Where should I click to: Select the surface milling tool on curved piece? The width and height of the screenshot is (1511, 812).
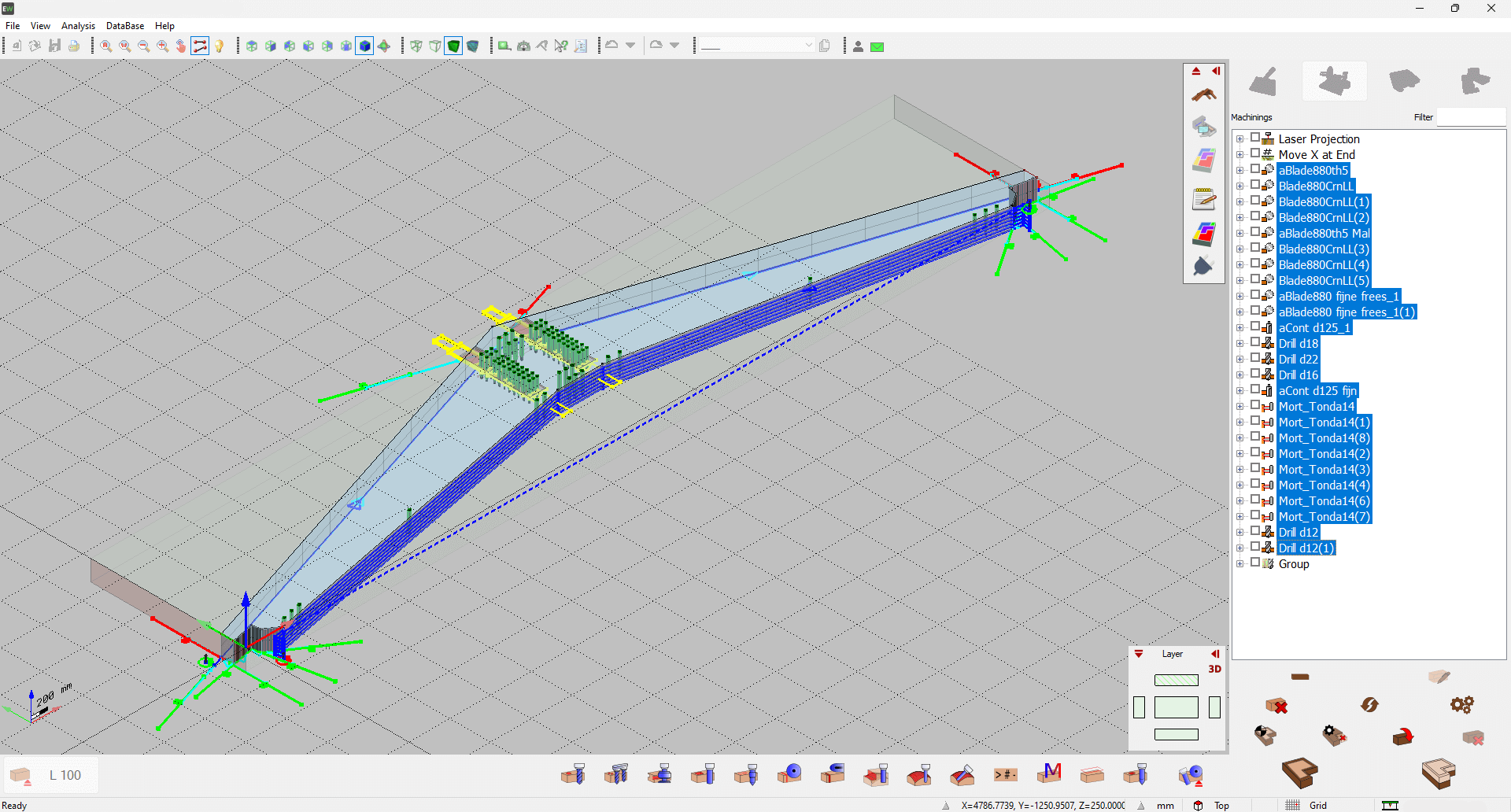[919, 775]
